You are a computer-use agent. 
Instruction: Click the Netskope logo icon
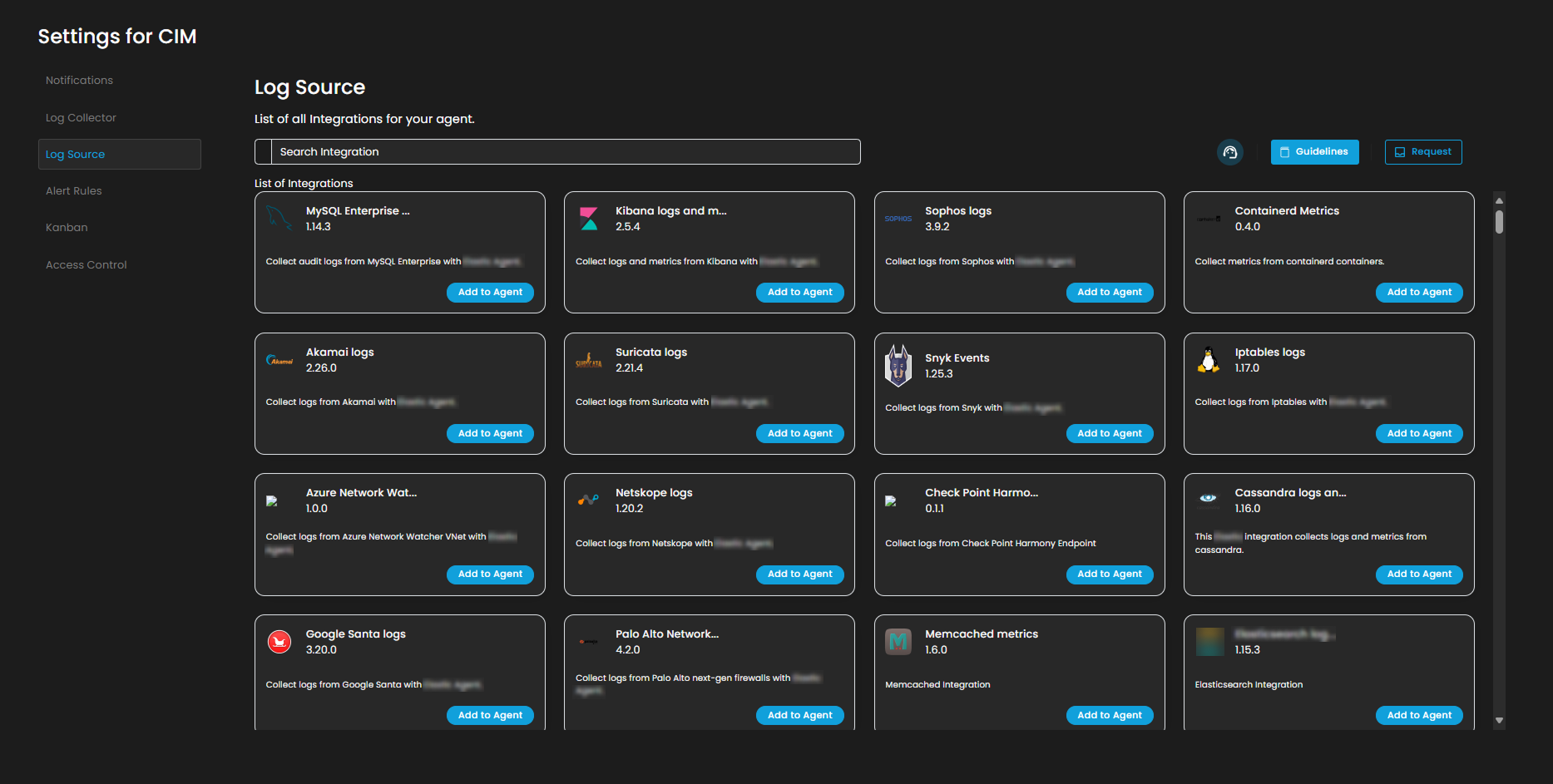589,500
